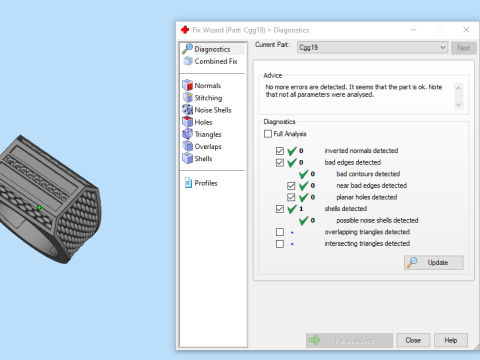
Task: Open the Normals fix icon
Action: click(188, 85)
